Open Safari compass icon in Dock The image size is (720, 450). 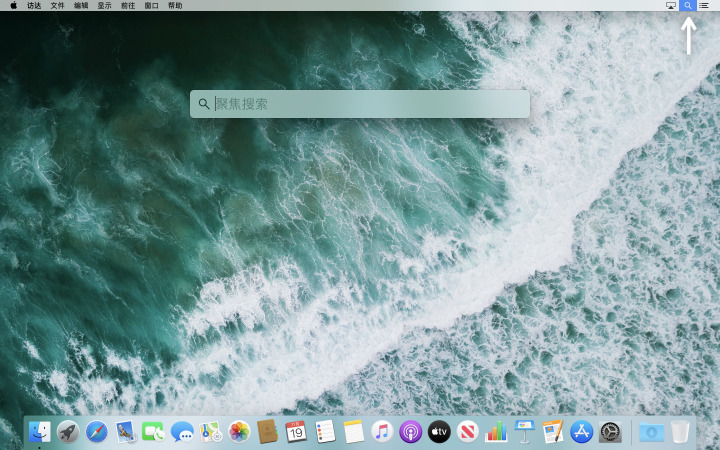click(97, 432)
